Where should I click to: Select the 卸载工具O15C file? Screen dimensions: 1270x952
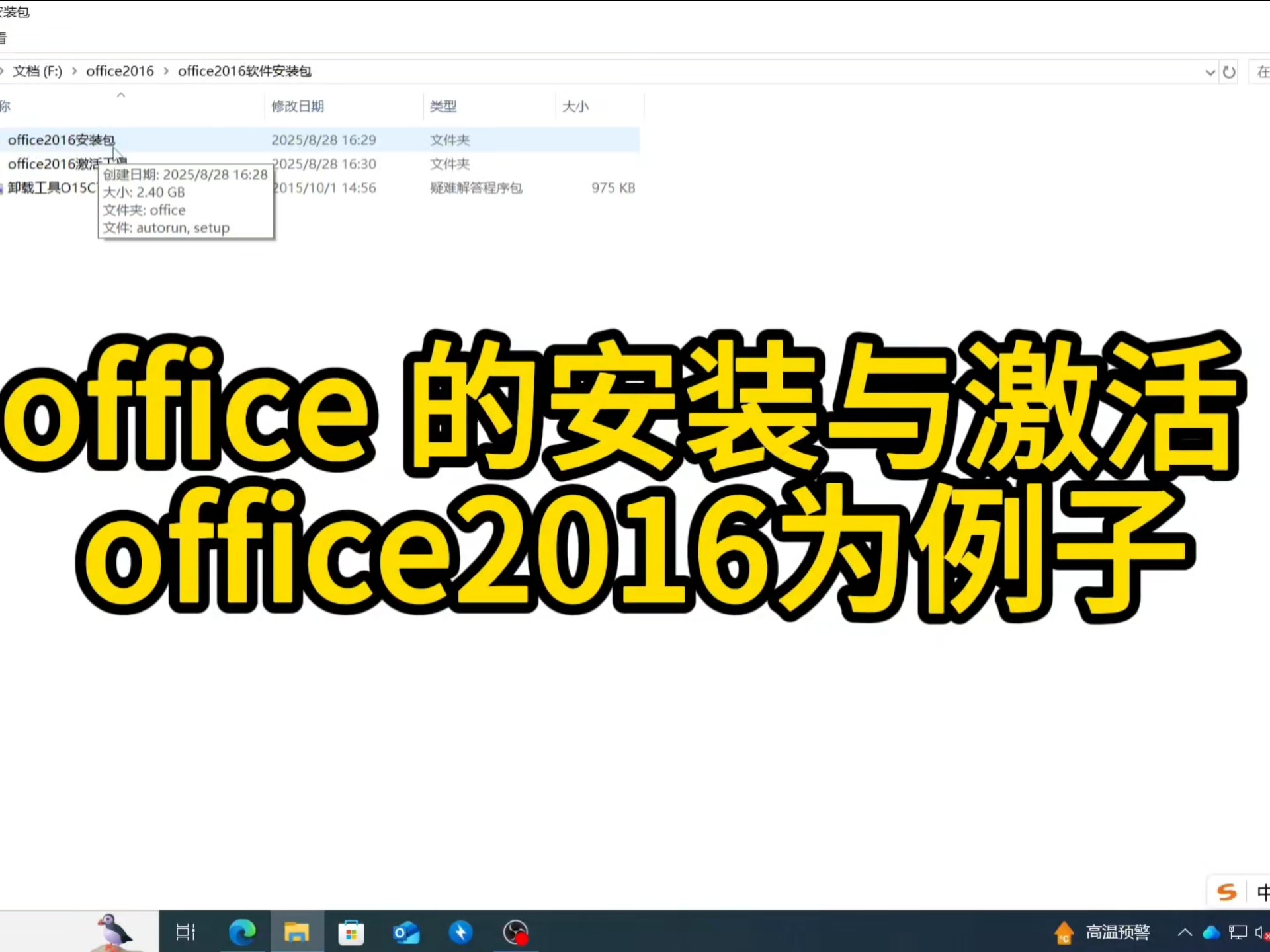click(x=52, y=188)
